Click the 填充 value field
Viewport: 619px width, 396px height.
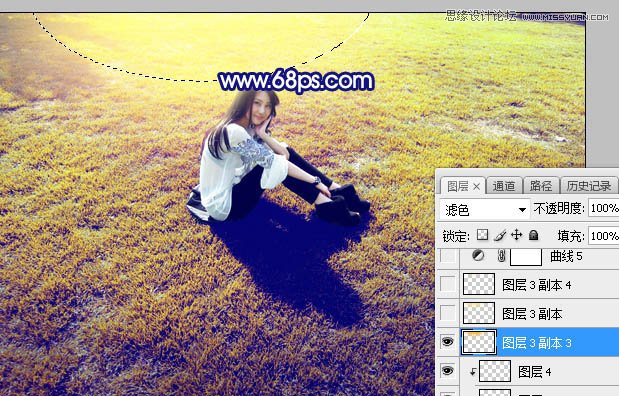tap(604, 236)
